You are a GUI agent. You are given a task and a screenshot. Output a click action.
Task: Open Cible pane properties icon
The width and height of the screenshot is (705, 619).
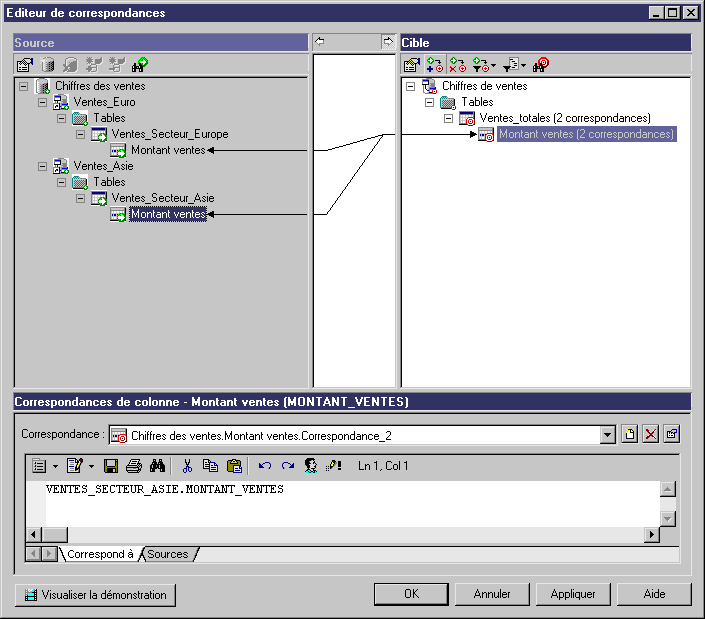[x=411, y=65]
